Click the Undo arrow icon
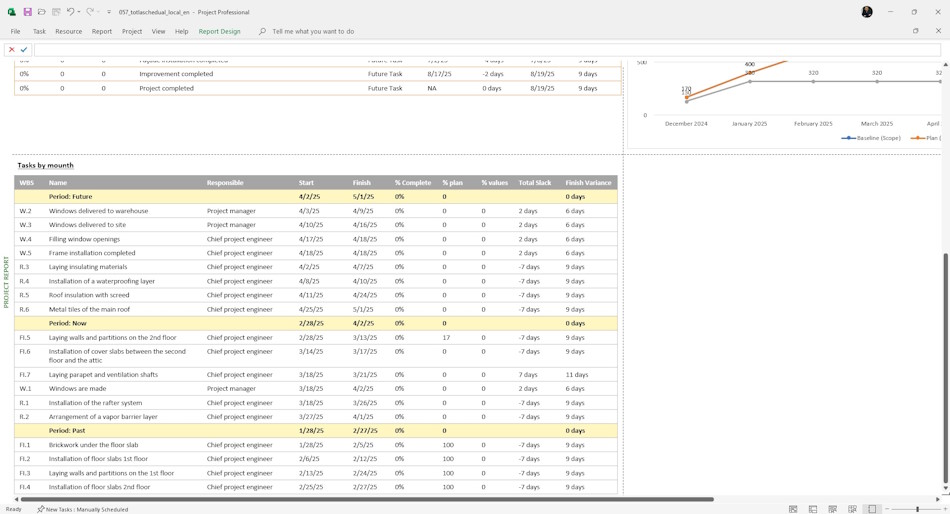Viewport: 950px width, 514px height. pyautogui.click(x=70, y=12)
